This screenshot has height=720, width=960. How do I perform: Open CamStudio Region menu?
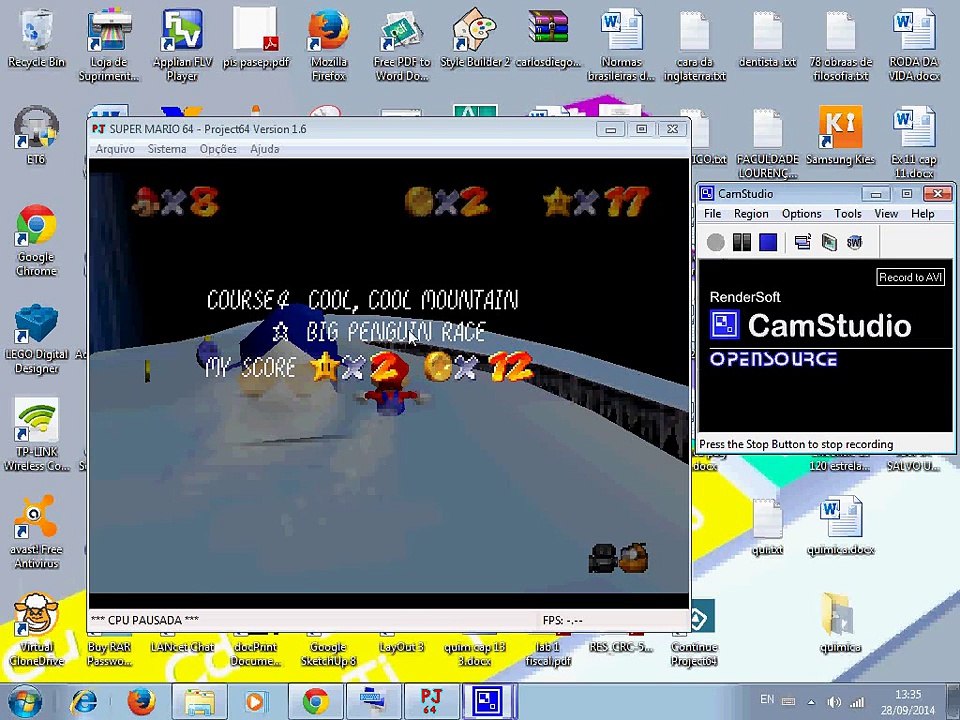tap(751, 214)
